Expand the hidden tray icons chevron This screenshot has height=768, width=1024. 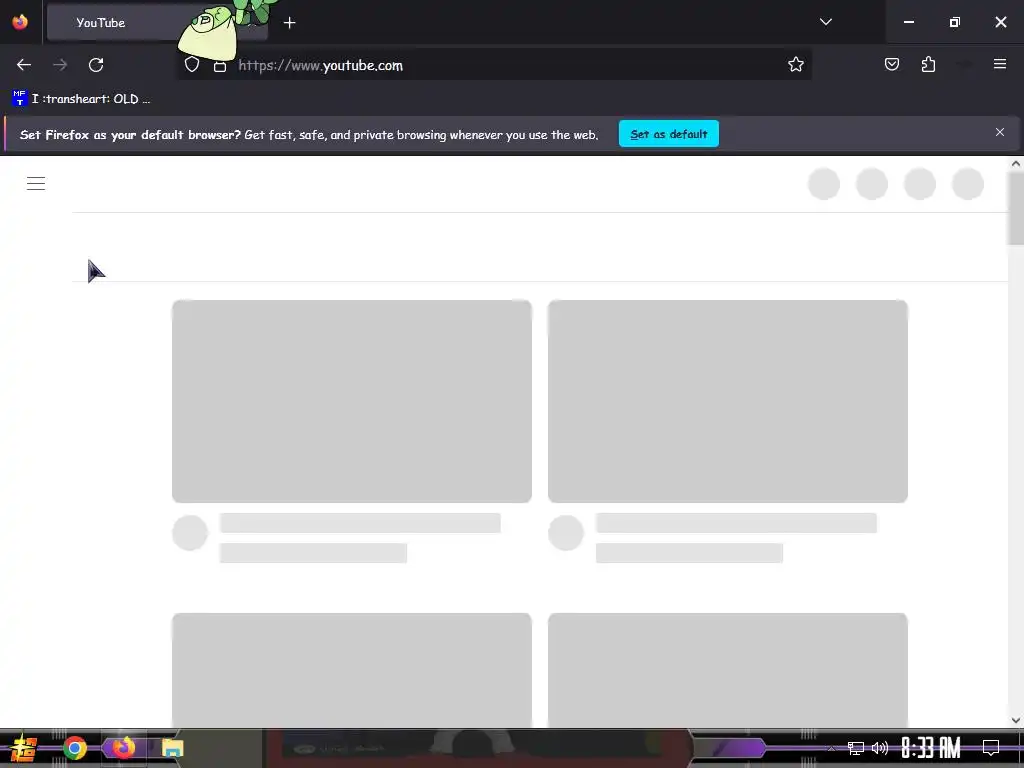click(x=831, y=749)
